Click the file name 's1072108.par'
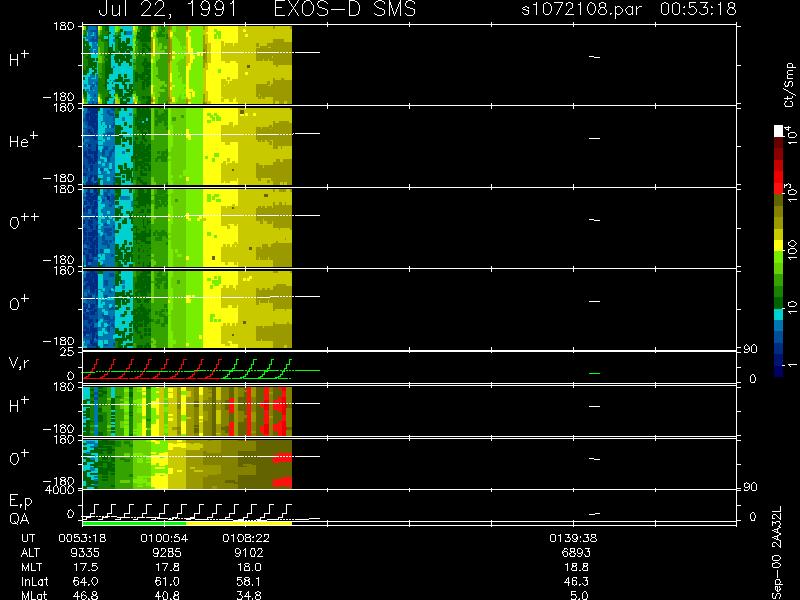800x600 pixels. pos(581,9)
